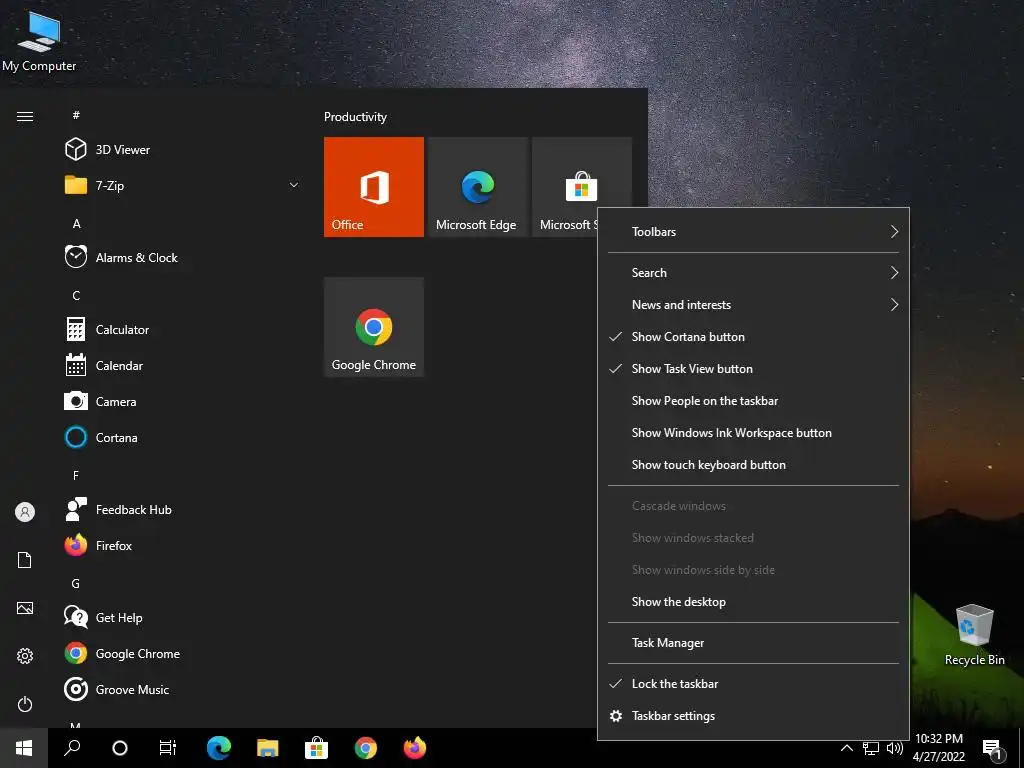The width and height of the screenshot is (1024, 768).
Task: Expand the Search submenu
Action: [x=753, y=273]
